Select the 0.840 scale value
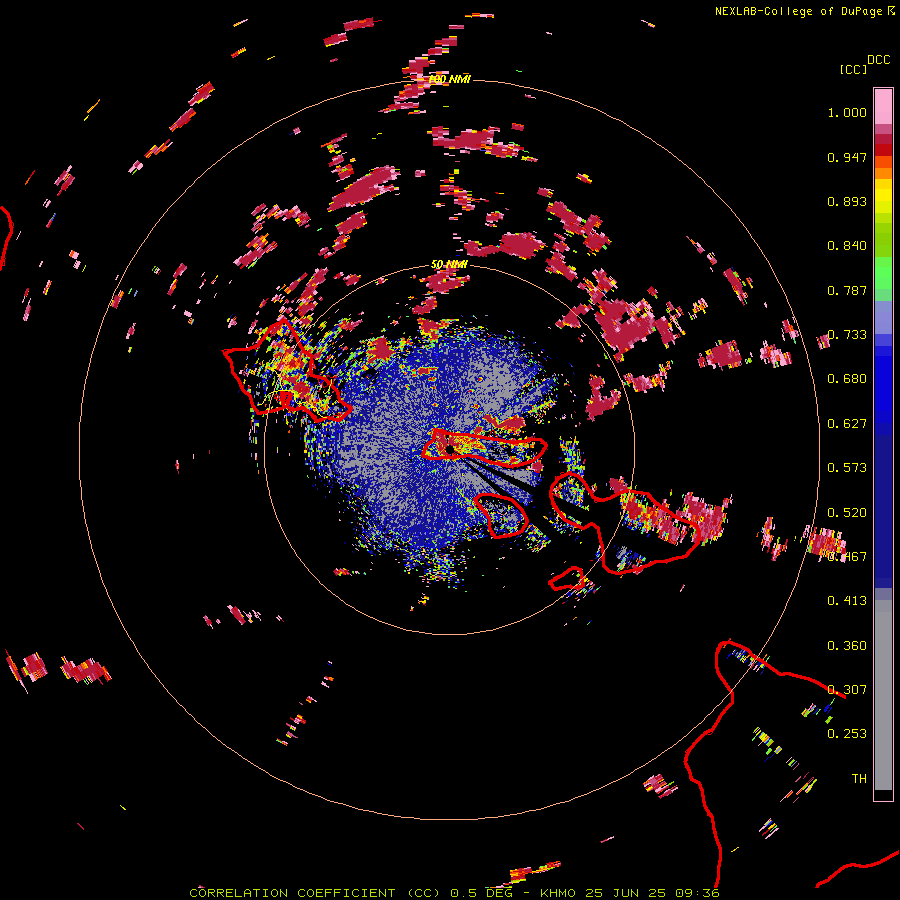The height and width of the screenshot is (900, 900). point(847,246)
